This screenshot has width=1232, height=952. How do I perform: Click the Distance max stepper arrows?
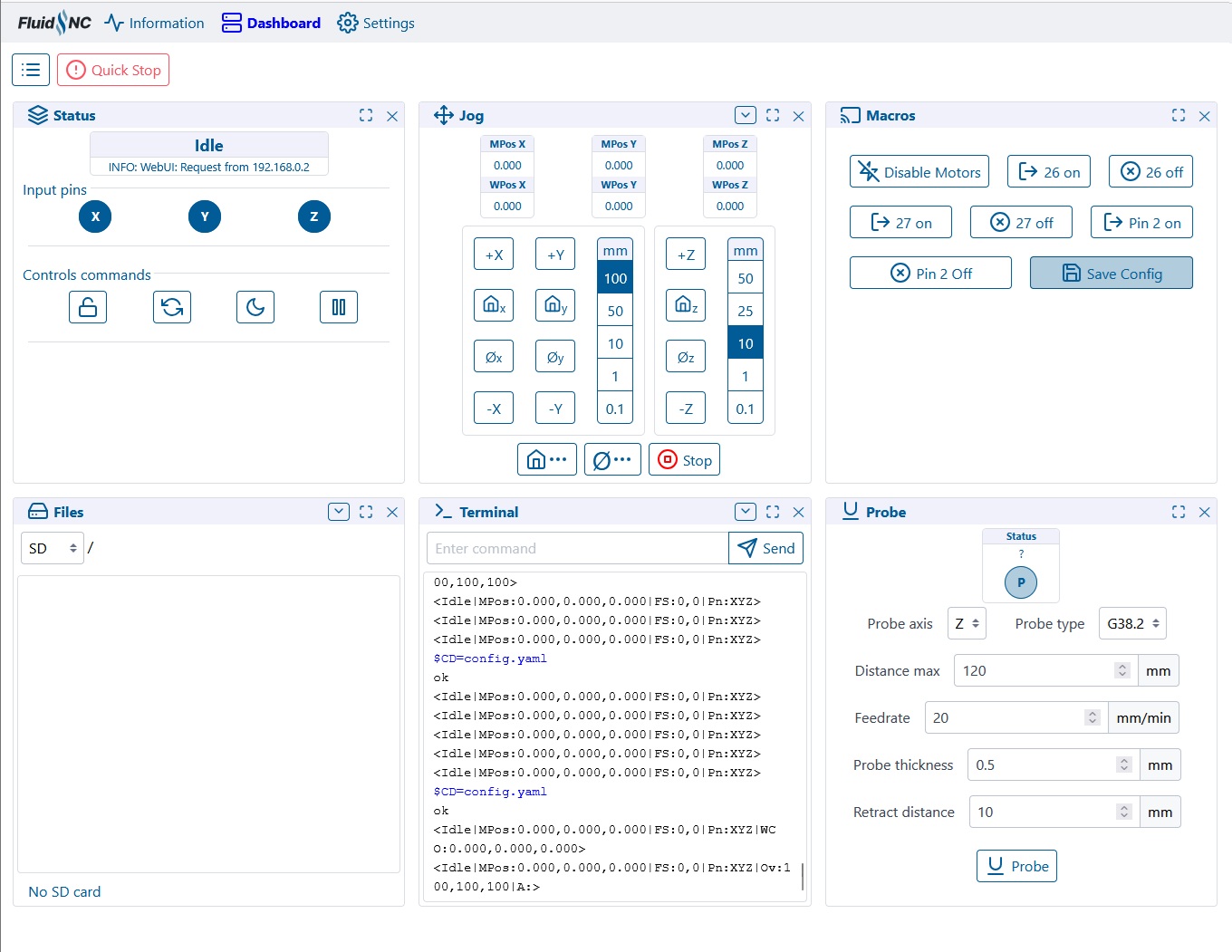pyautogui.click(x=1122, y=670)
